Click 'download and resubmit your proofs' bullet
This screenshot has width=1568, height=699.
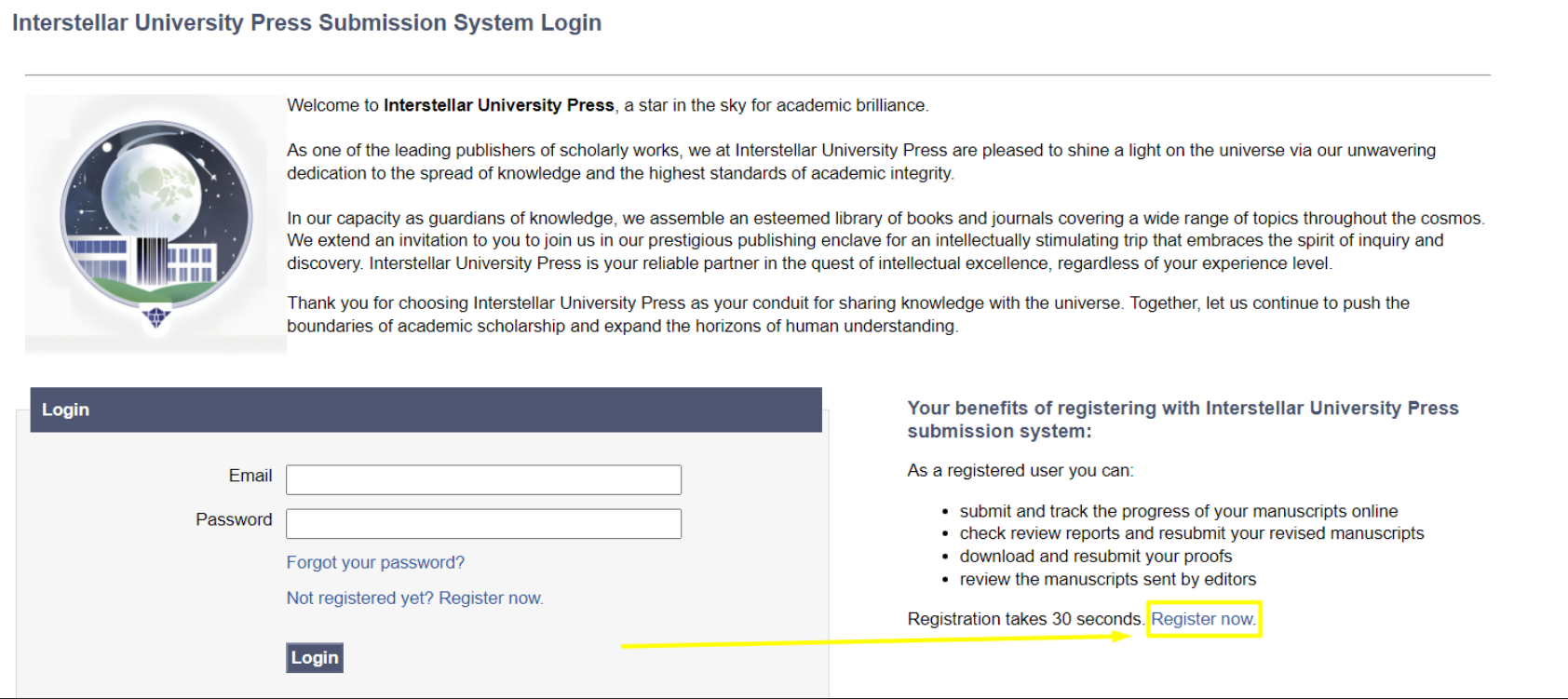tap(1095, 557)
